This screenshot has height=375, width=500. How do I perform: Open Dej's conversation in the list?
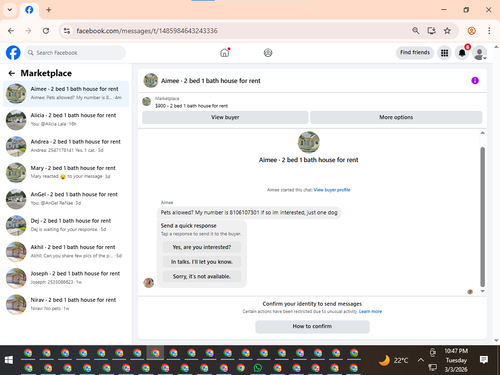66,225
